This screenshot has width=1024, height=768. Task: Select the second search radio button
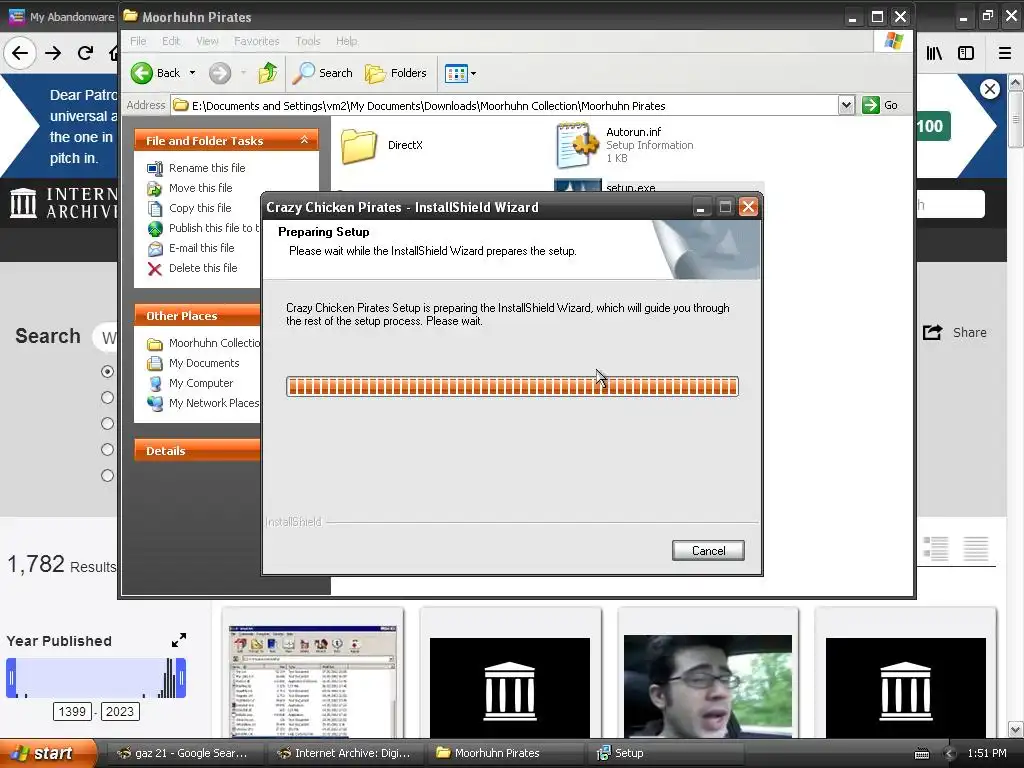(x=108, y=398)
